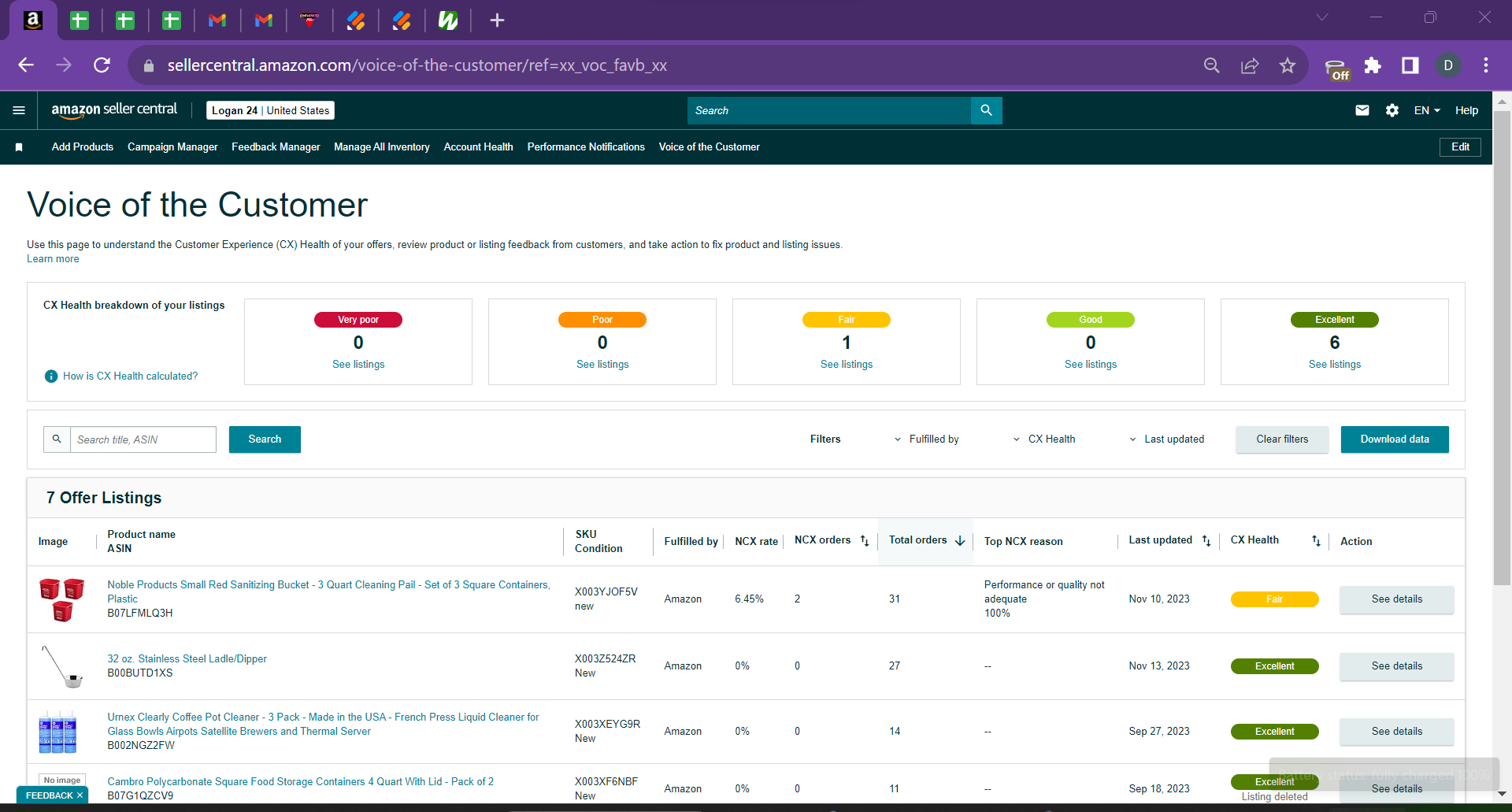Open the settings gear icon
Image resolution: width=1512 pixels, height=812 pixels.
pos(1392,110)
